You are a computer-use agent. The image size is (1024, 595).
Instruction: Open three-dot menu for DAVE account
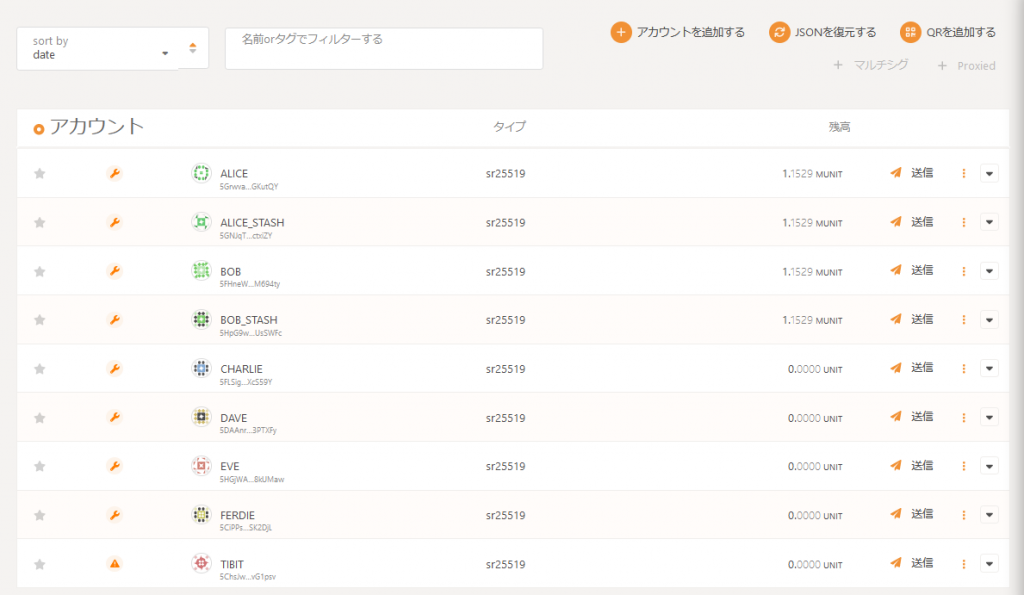[964, 417]
